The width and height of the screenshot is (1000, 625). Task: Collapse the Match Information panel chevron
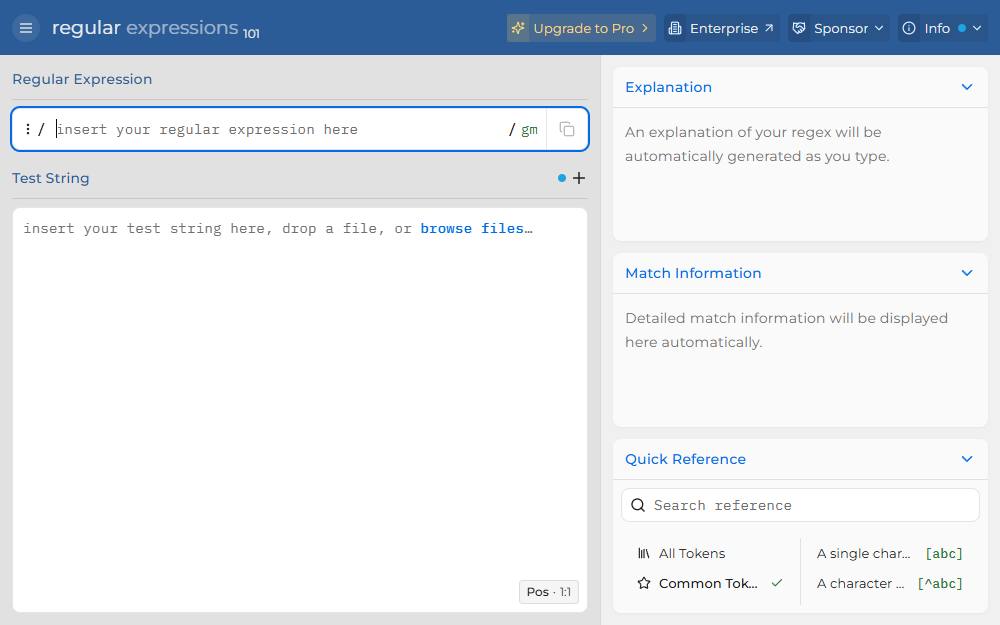967,273
